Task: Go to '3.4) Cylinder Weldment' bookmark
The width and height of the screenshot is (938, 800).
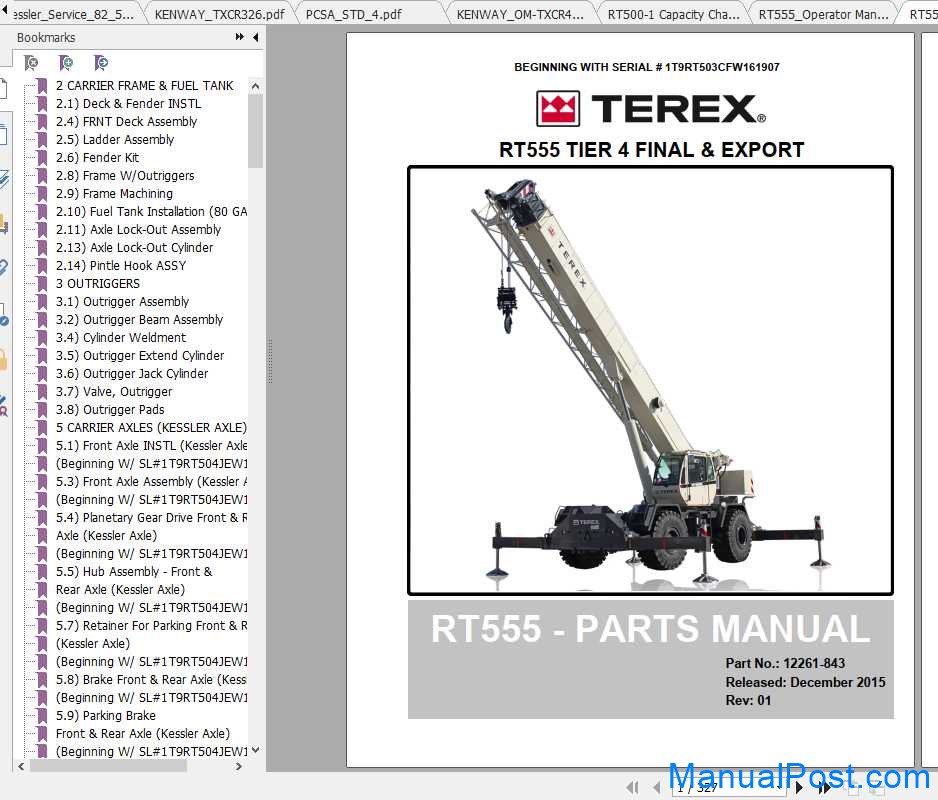Action: (x=121, y=337)
